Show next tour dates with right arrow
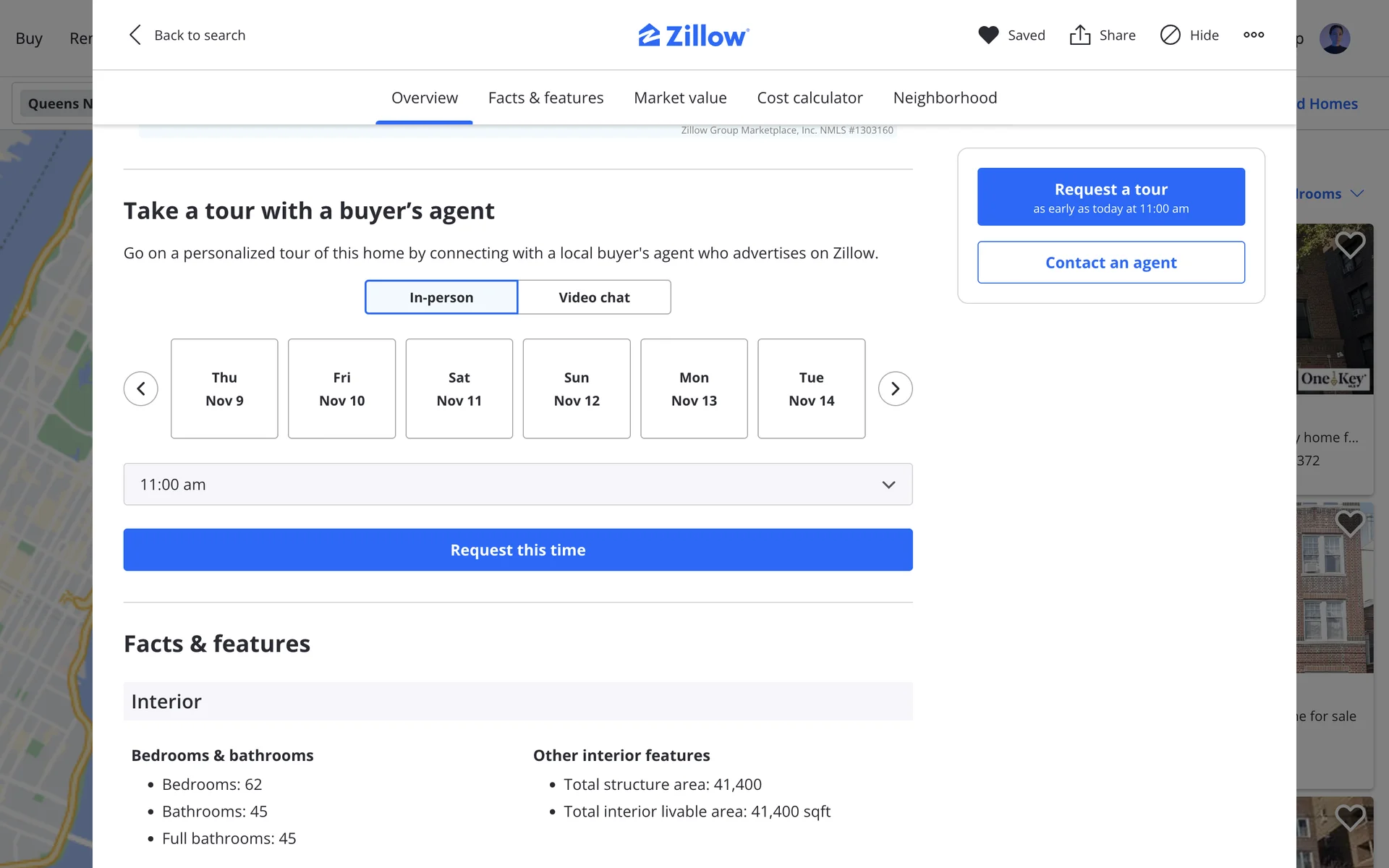Viewport: 1389px width, 868px height. [x=895, y=388]
